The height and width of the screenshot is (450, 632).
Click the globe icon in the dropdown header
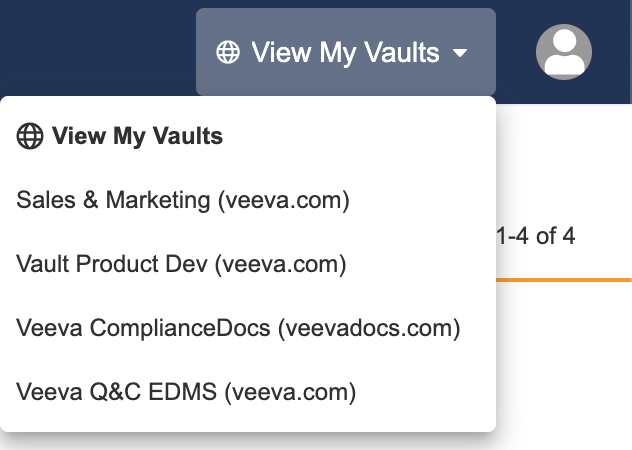tap(30, 137)
